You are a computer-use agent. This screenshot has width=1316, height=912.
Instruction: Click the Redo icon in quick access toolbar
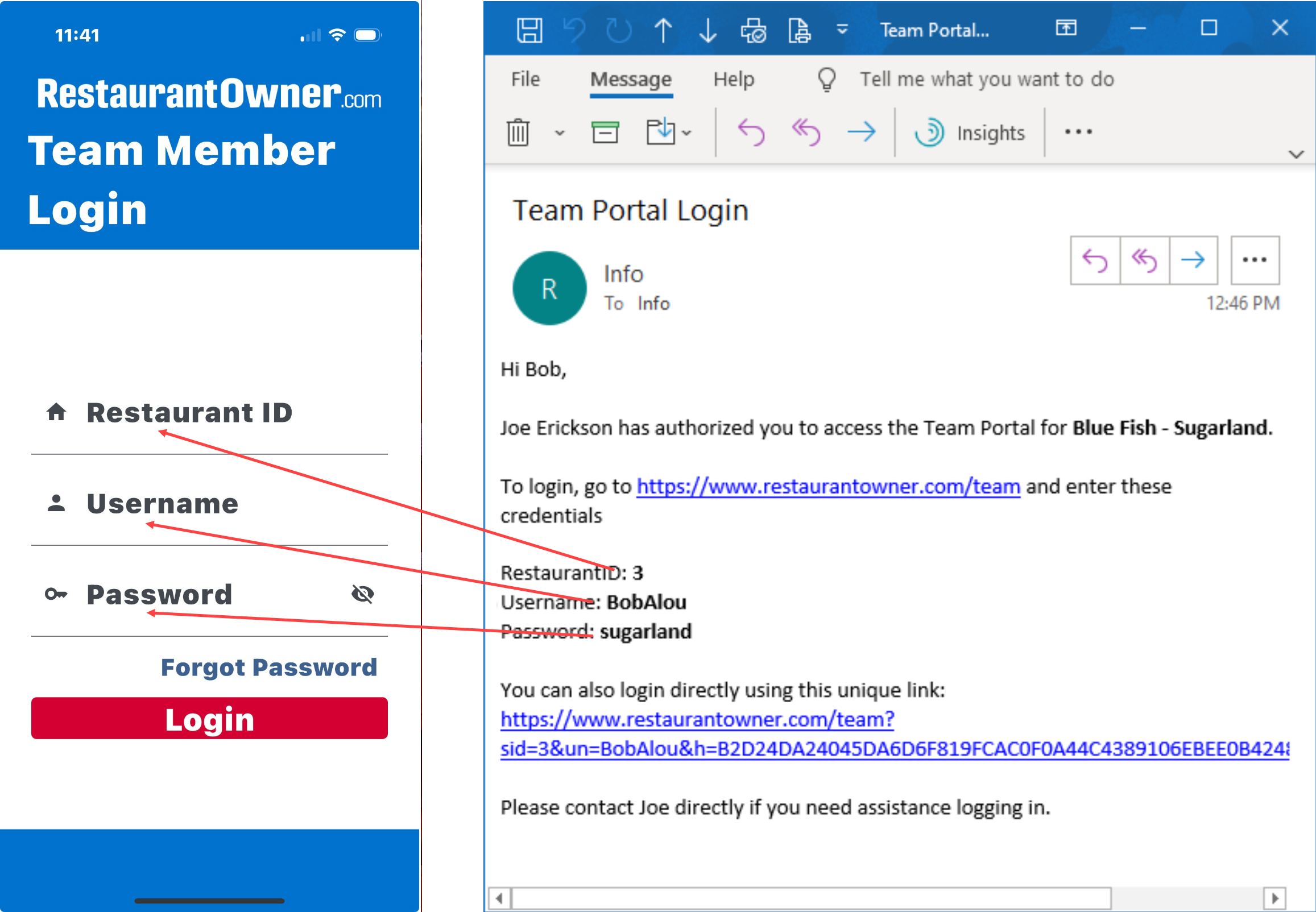pos(619,30)
